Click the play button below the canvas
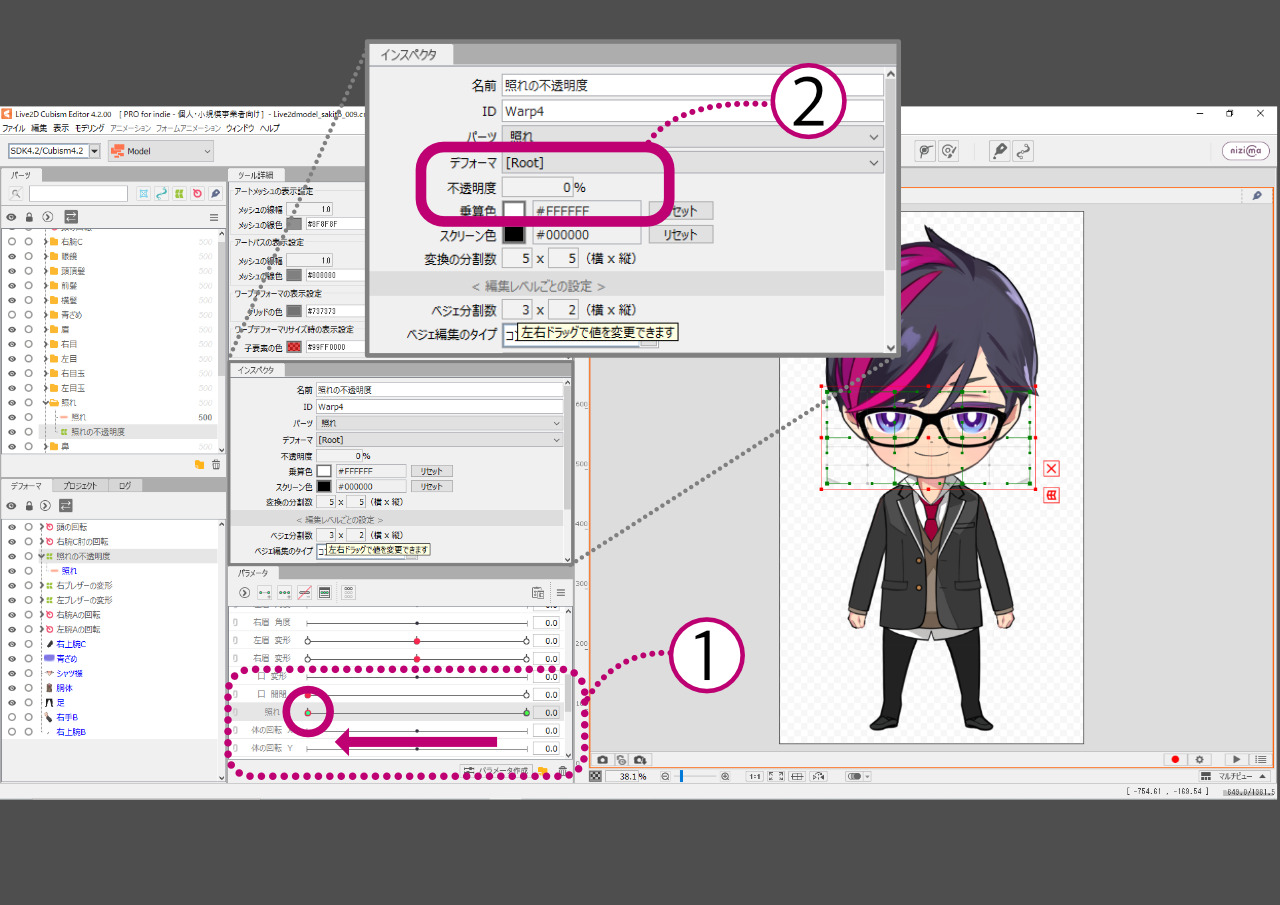Image resolution: width=1280 pixels, height=905 pixels. point(1237,760)
